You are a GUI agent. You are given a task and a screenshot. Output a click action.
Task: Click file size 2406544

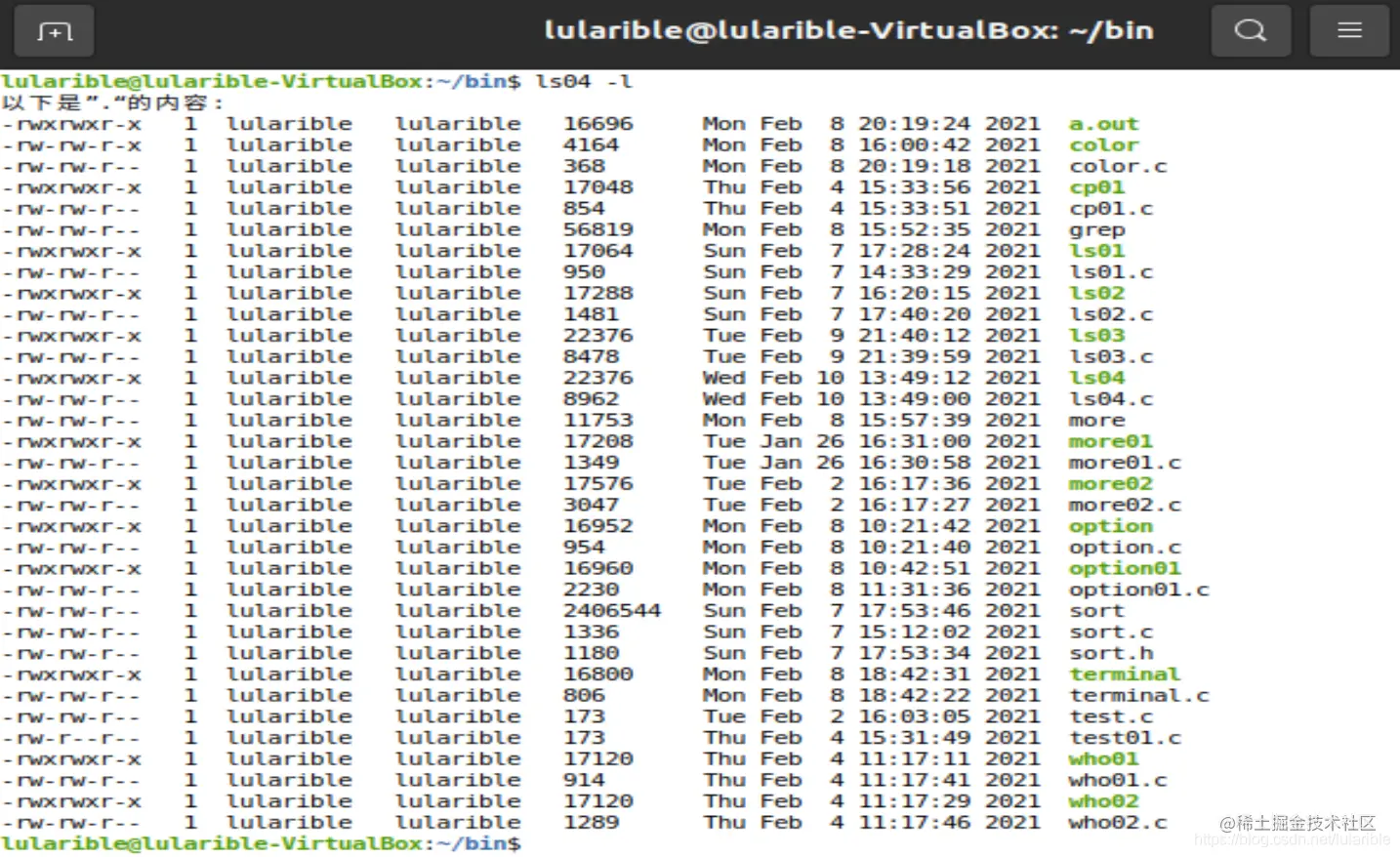(612, 611)
